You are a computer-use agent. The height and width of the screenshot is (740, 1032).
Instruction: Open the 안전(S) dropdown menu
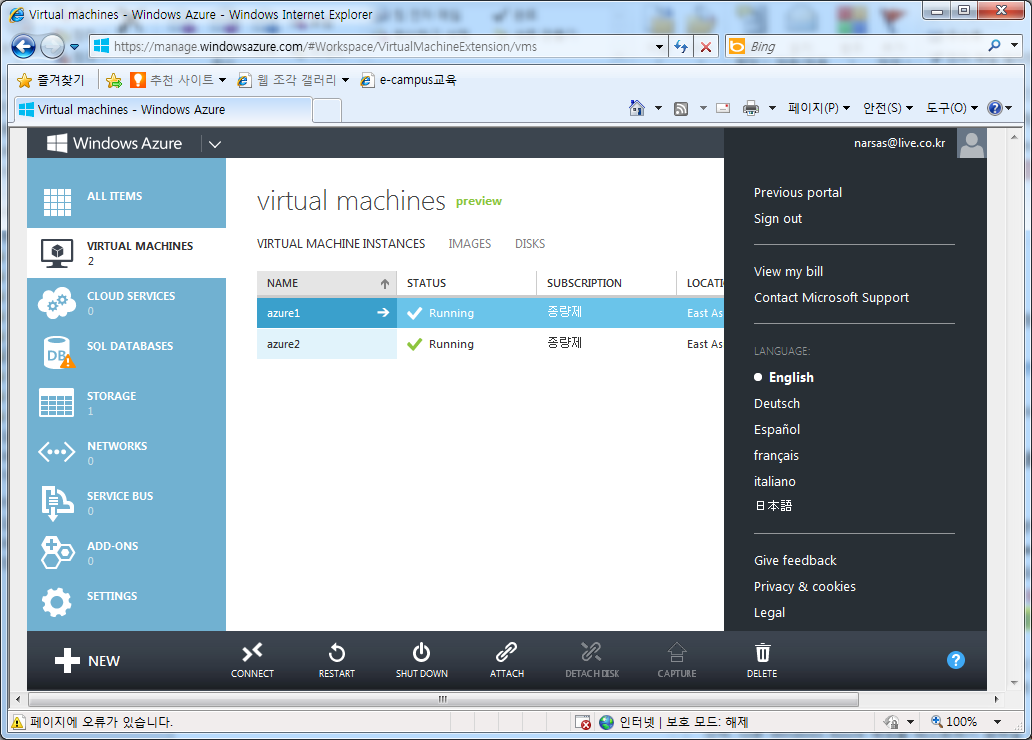click(x=887, y=108)
